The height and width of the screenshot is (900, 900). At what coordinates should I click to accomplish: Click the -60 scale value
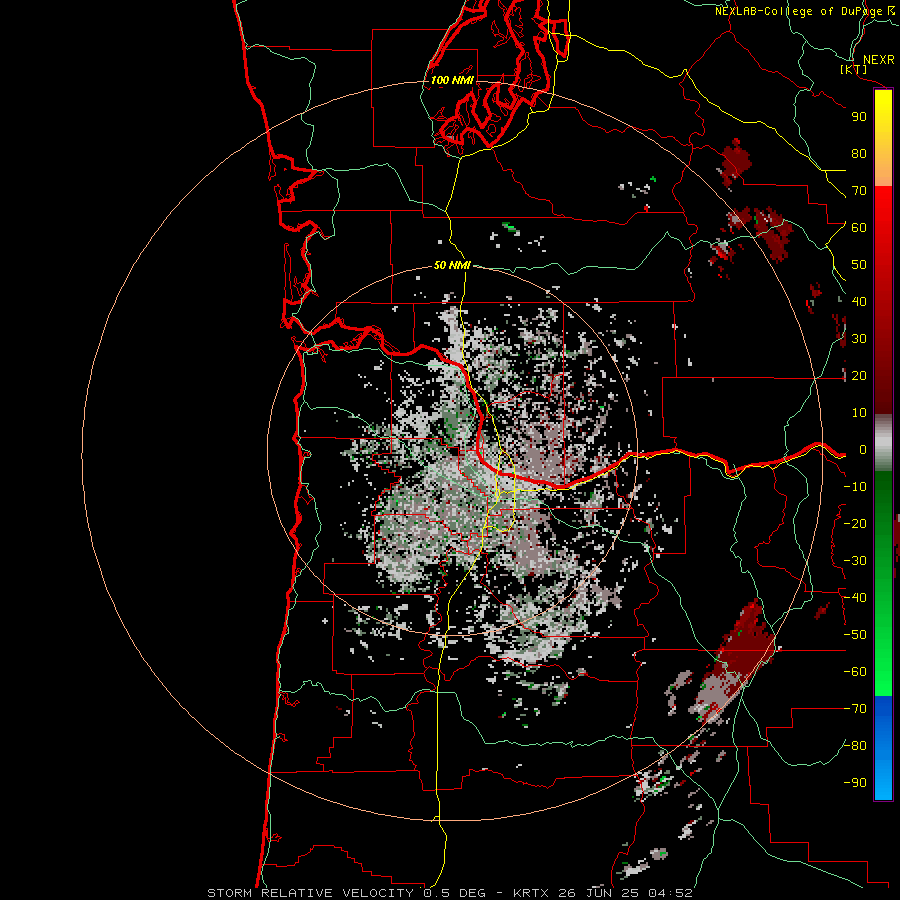(855, 672)
